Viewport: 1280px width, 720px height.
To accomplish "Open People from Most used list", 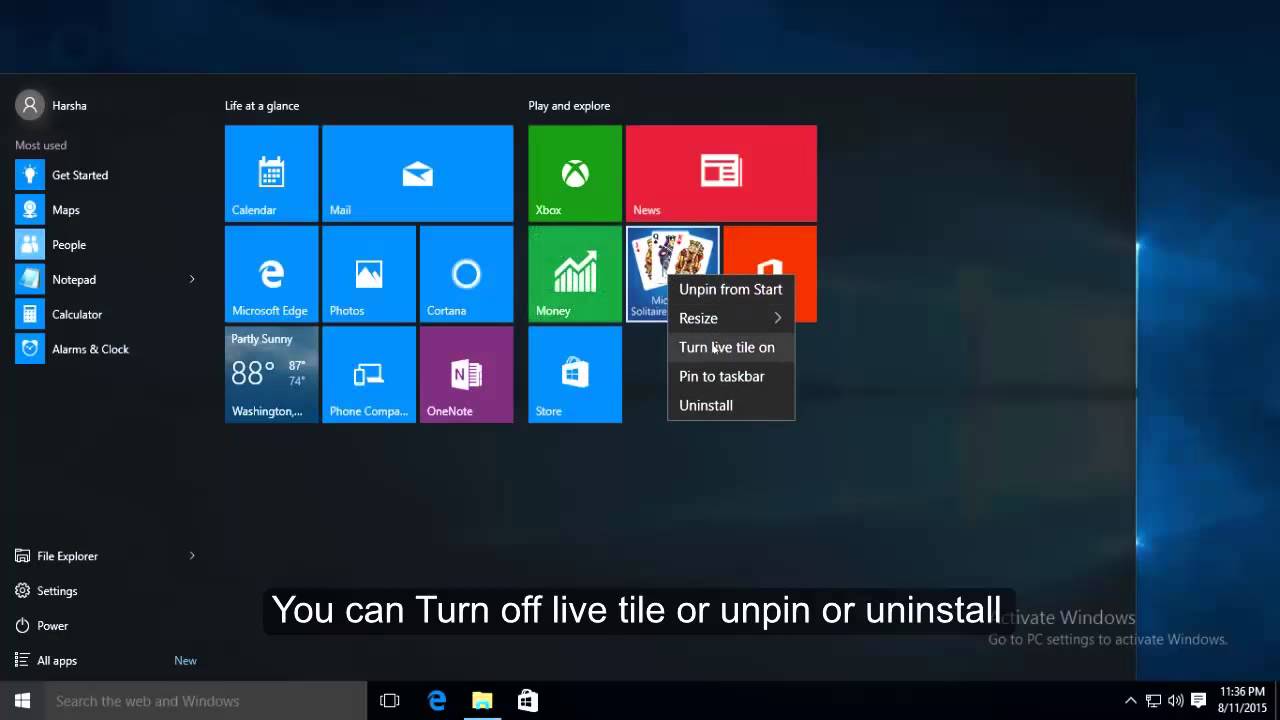I will coord(105,245).
